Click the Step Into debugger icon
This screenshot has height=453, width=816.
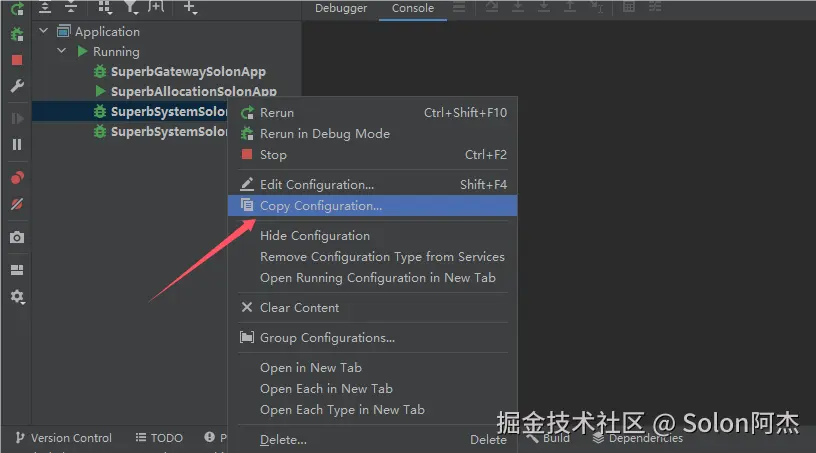[x=518, y=7]
